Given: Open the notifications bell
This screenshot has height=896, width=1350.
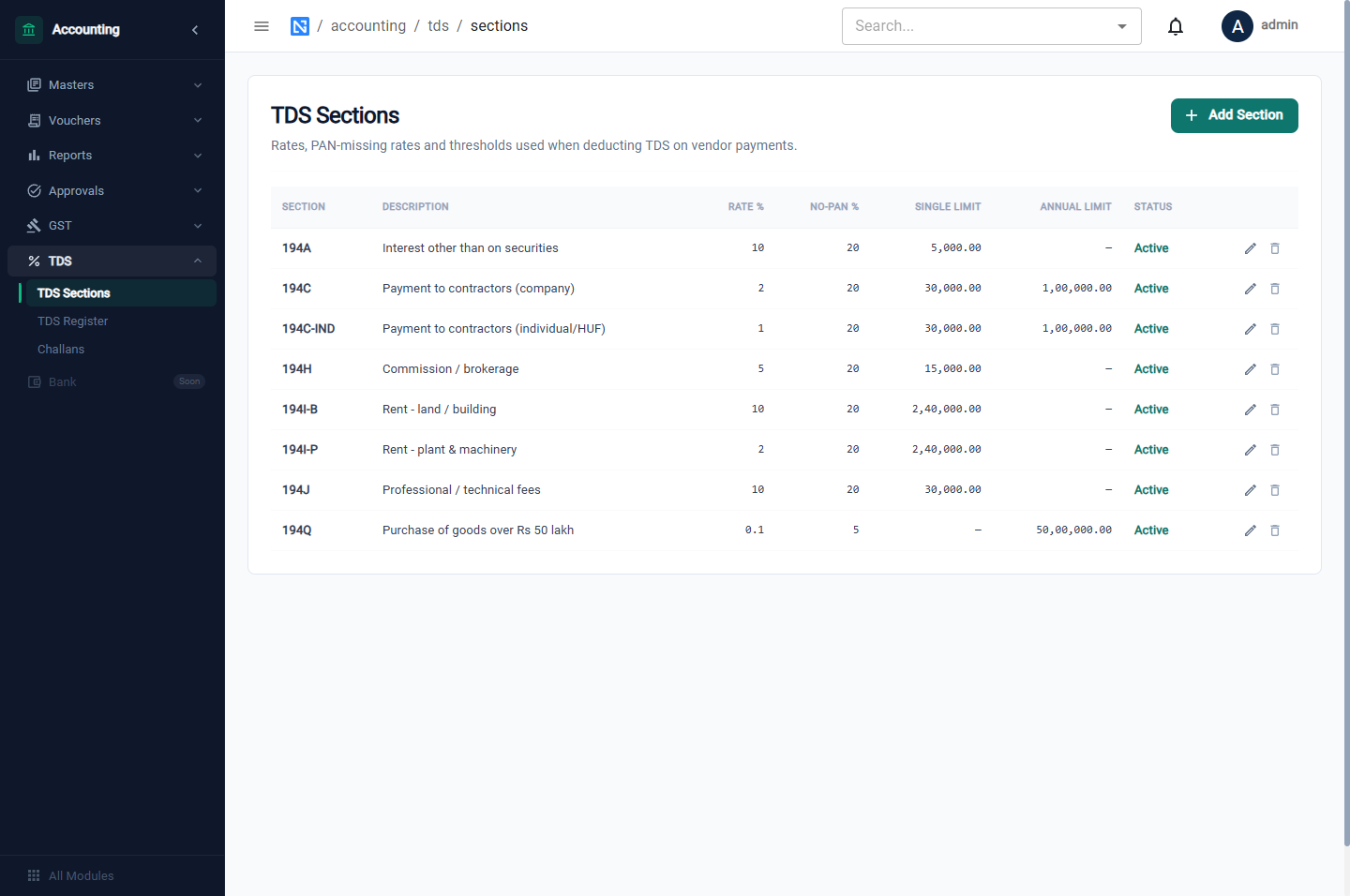Looking at the screenshot, I should 1176,26.
